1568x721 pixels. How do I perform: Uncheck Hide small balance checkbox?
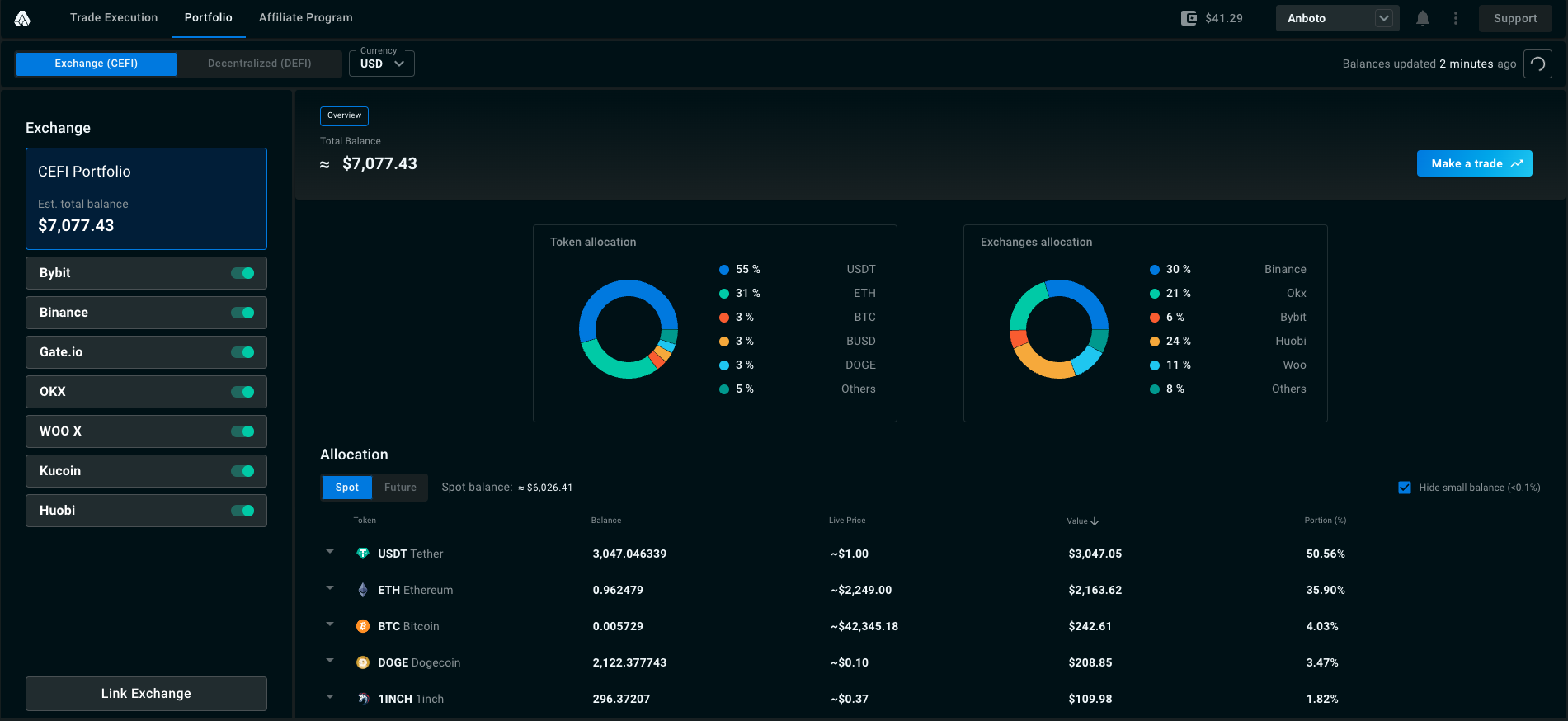click(x=1405, y=488)
